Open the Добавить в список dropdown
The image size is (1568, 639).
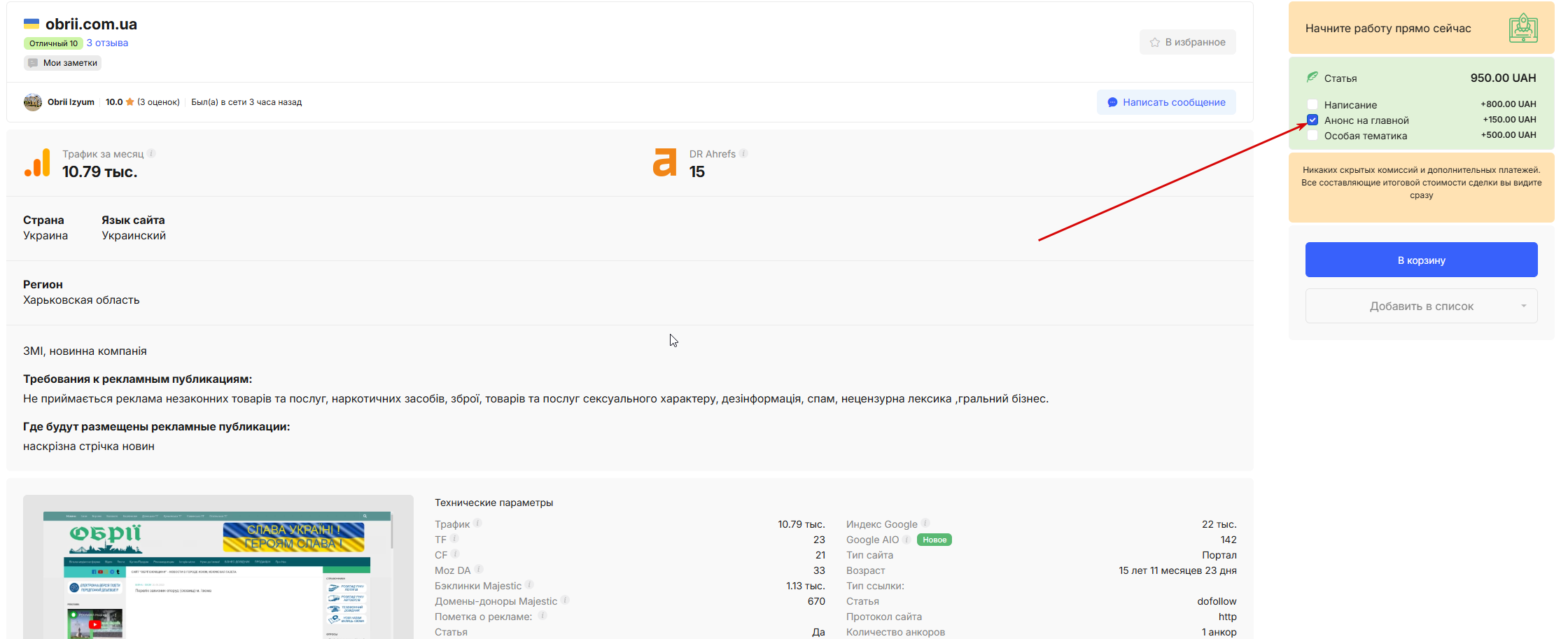point(1422,306)
